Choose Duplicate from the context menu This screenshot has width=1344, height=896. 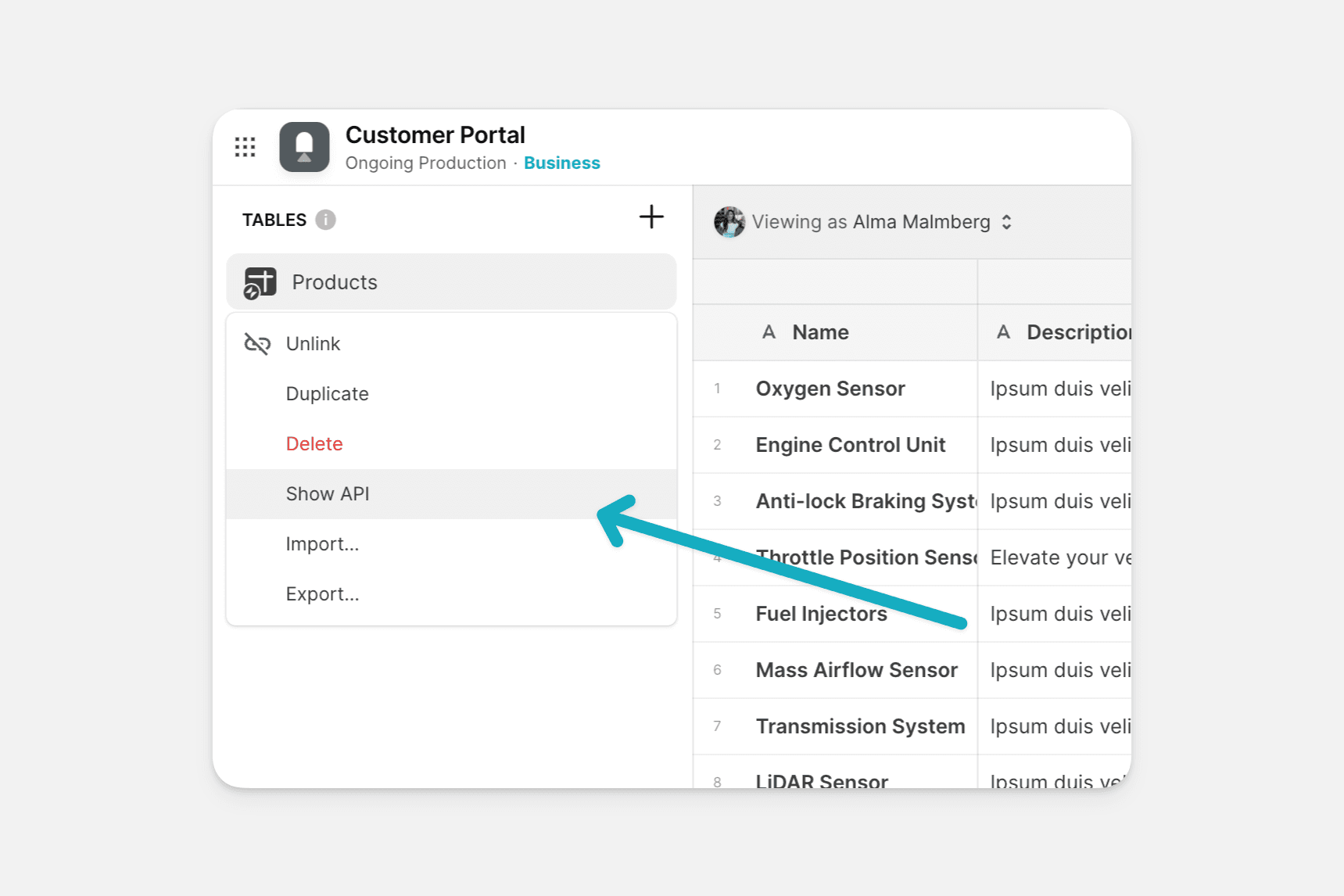[327, 394]
